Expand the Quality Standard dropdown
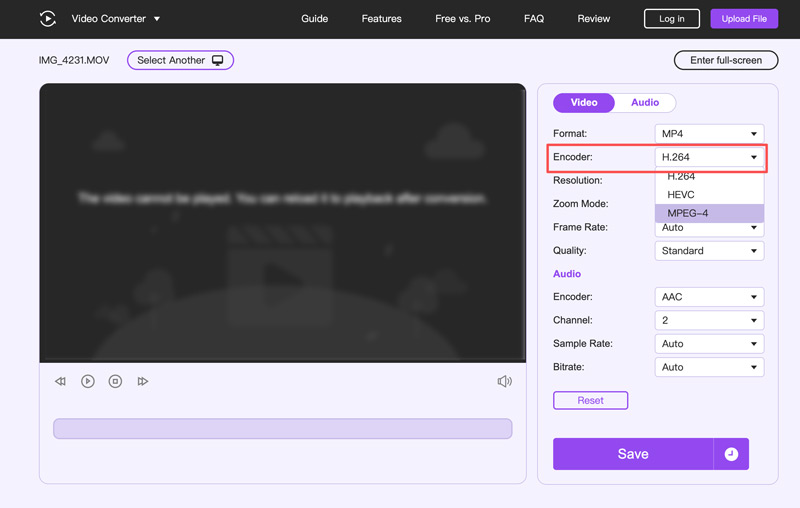The width and height of the screenshot is (800, 508). click(x=709, y=251)
